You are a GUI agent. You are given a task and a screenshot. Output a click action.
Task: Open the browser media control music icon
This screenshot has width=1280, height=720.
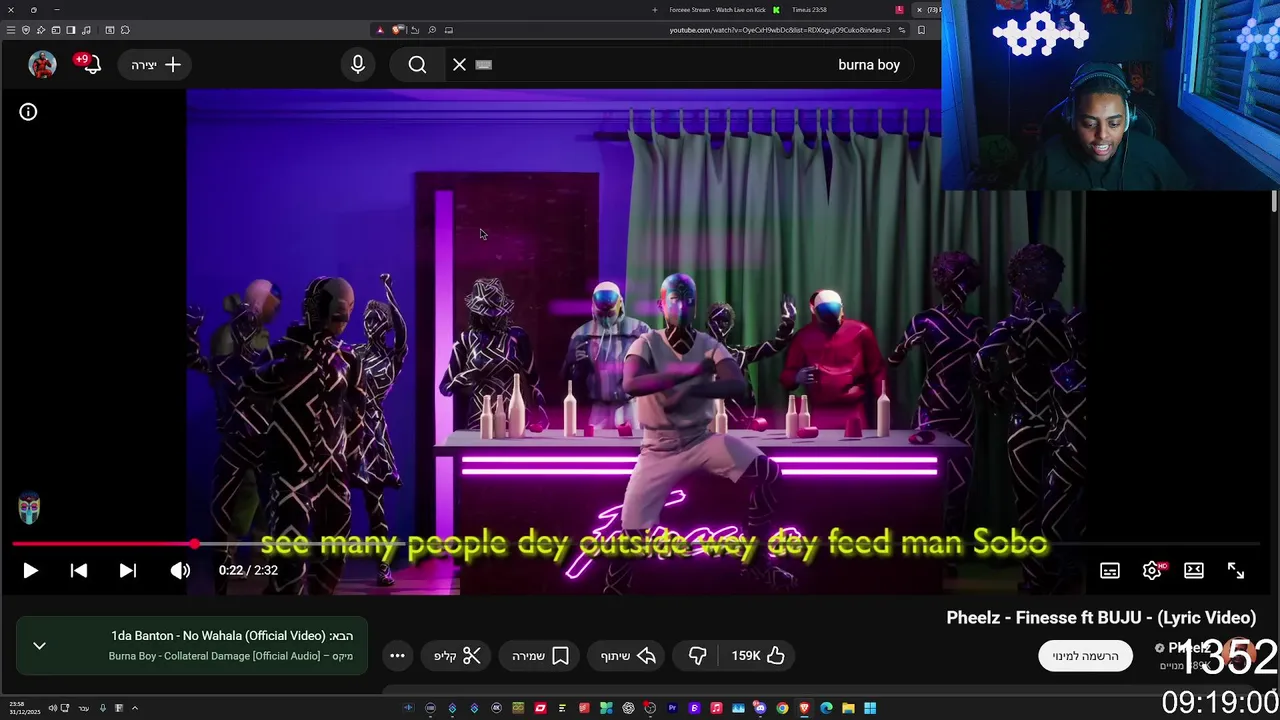pyautogui.click(x=86, y=30)
